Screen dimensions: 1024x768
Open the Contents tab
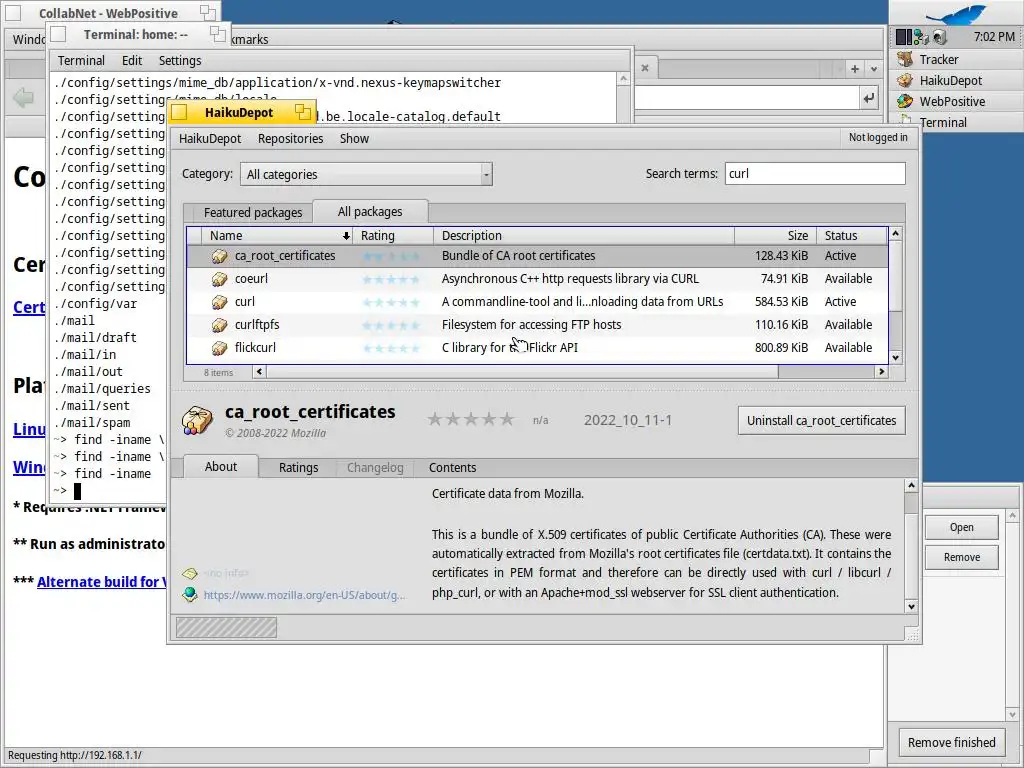(x=453, y=468)
